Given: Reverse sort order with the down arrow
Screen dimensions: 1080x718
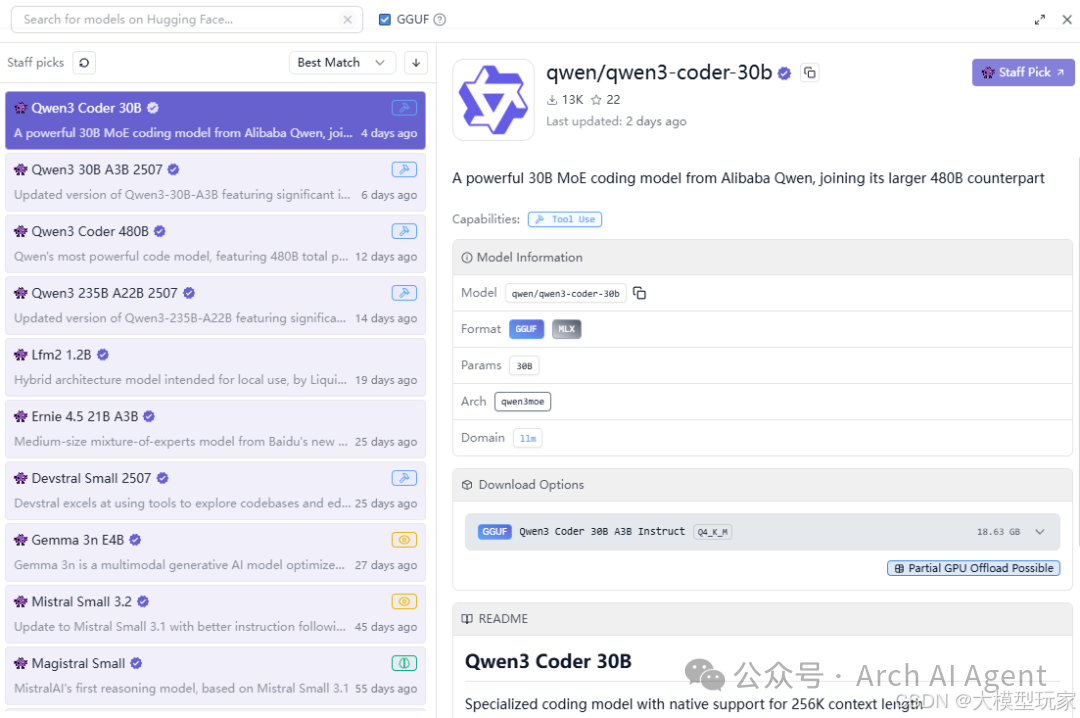Looking at the screenshot, I should (x=416, y=63).
